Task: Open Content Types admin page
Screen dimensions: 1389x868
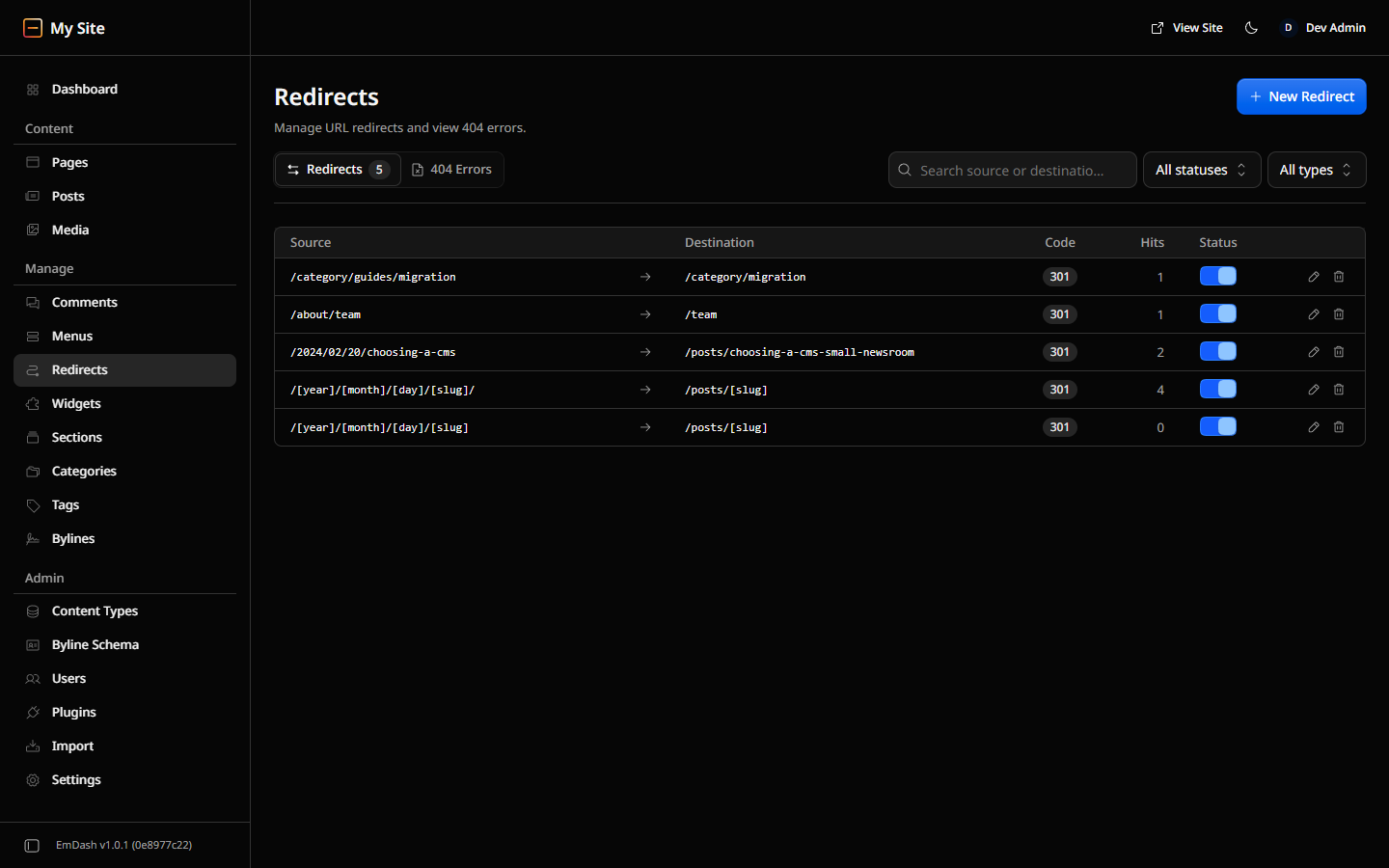Action: click(x=125, y=611)
